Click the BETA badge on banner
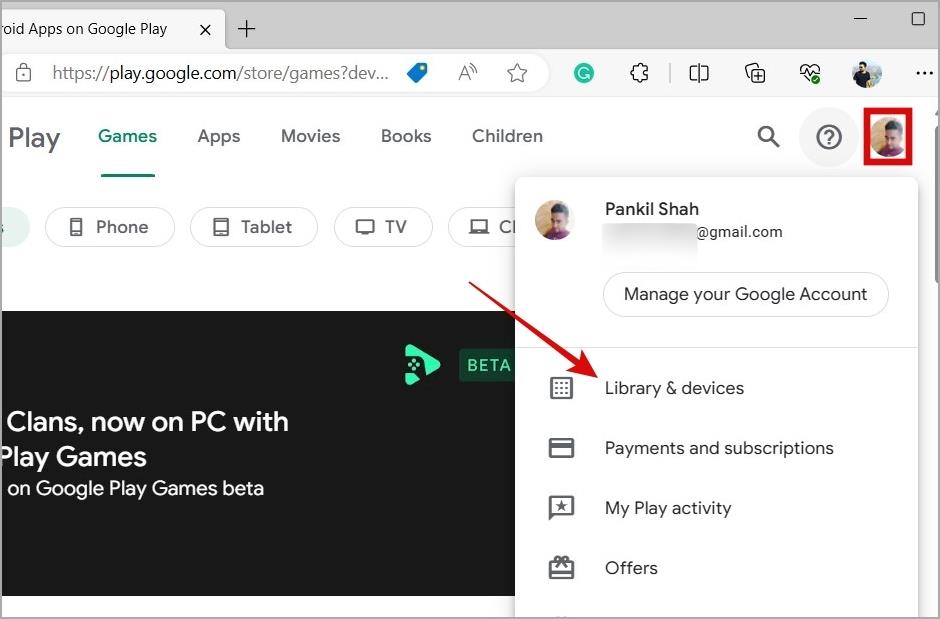940x619 pixels. click(487, 365)
